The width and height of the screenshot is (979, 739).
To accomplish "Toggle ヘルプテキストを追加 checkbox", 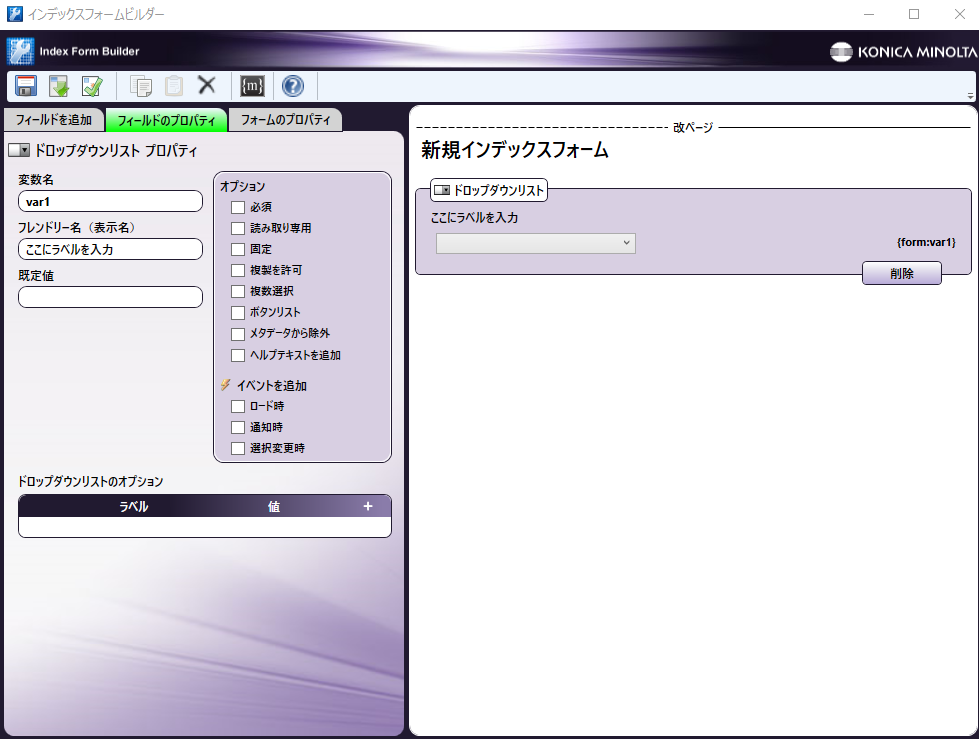I will point(238,355).
